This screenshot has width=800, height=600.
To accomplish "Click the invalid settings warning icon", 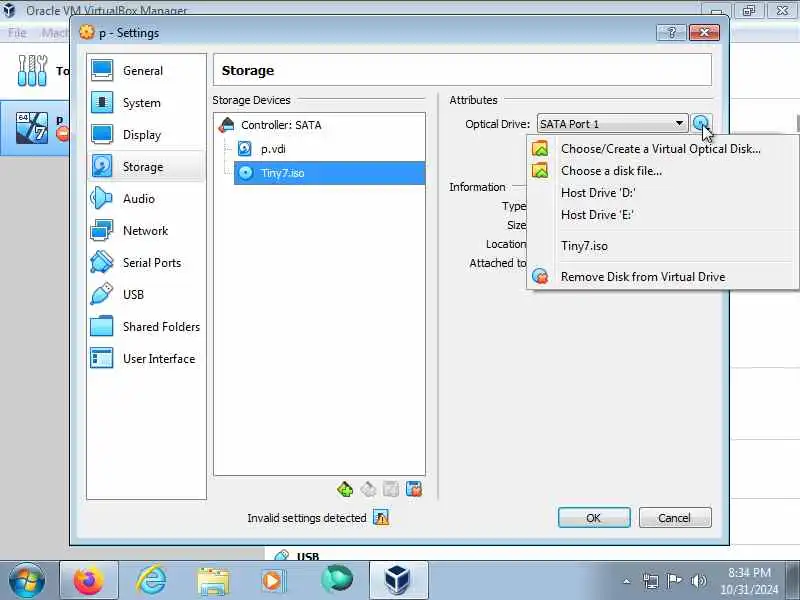I will [381, 518].
